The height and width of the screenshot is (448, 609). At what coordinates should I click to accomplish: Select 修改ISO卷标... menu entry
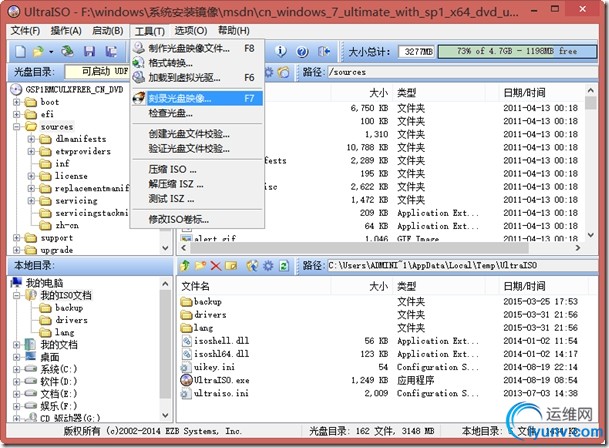coord(197,220)
